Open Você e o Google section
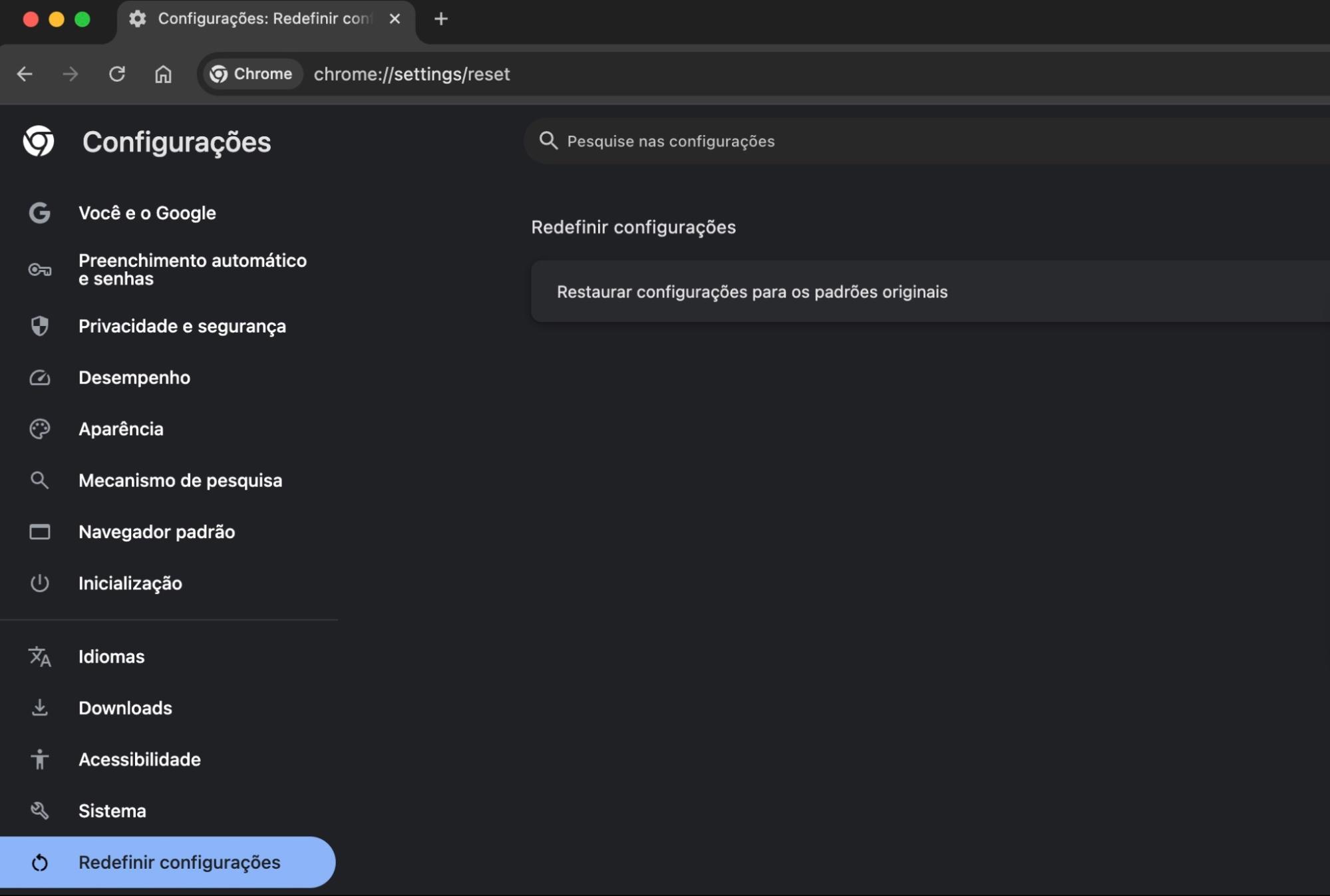Screen dimensions: 1330x896 point(147,213)
